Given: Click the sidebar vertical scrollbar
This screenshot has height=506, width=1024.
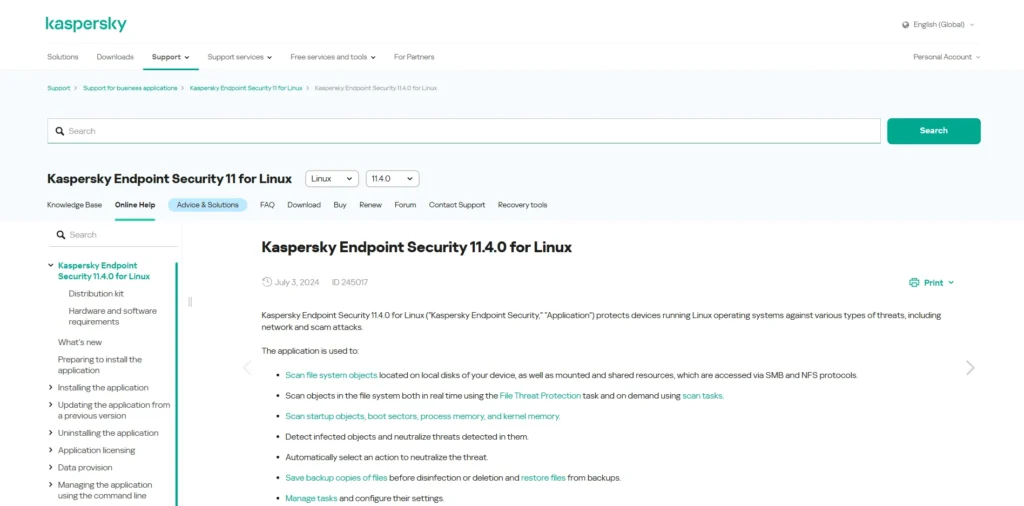Looking at the screenshot, I should coord(176,383).
